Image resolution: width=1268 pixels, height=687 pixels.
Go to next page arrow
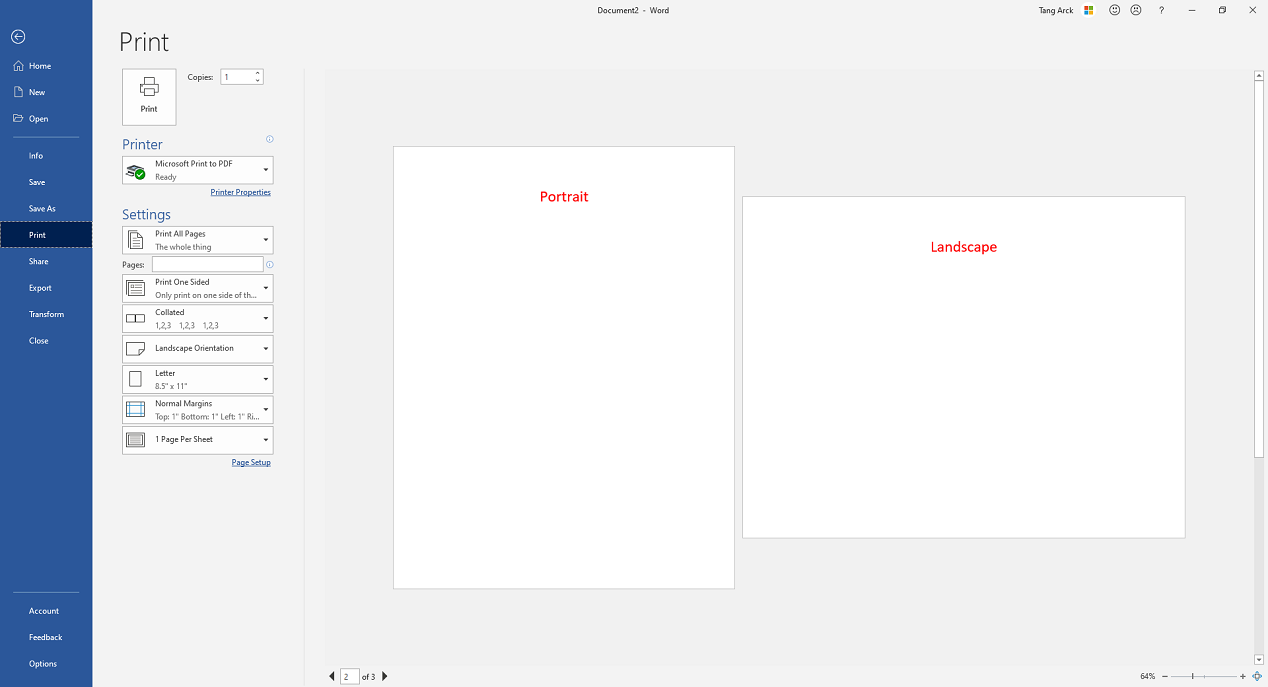[x=385, y=677]
